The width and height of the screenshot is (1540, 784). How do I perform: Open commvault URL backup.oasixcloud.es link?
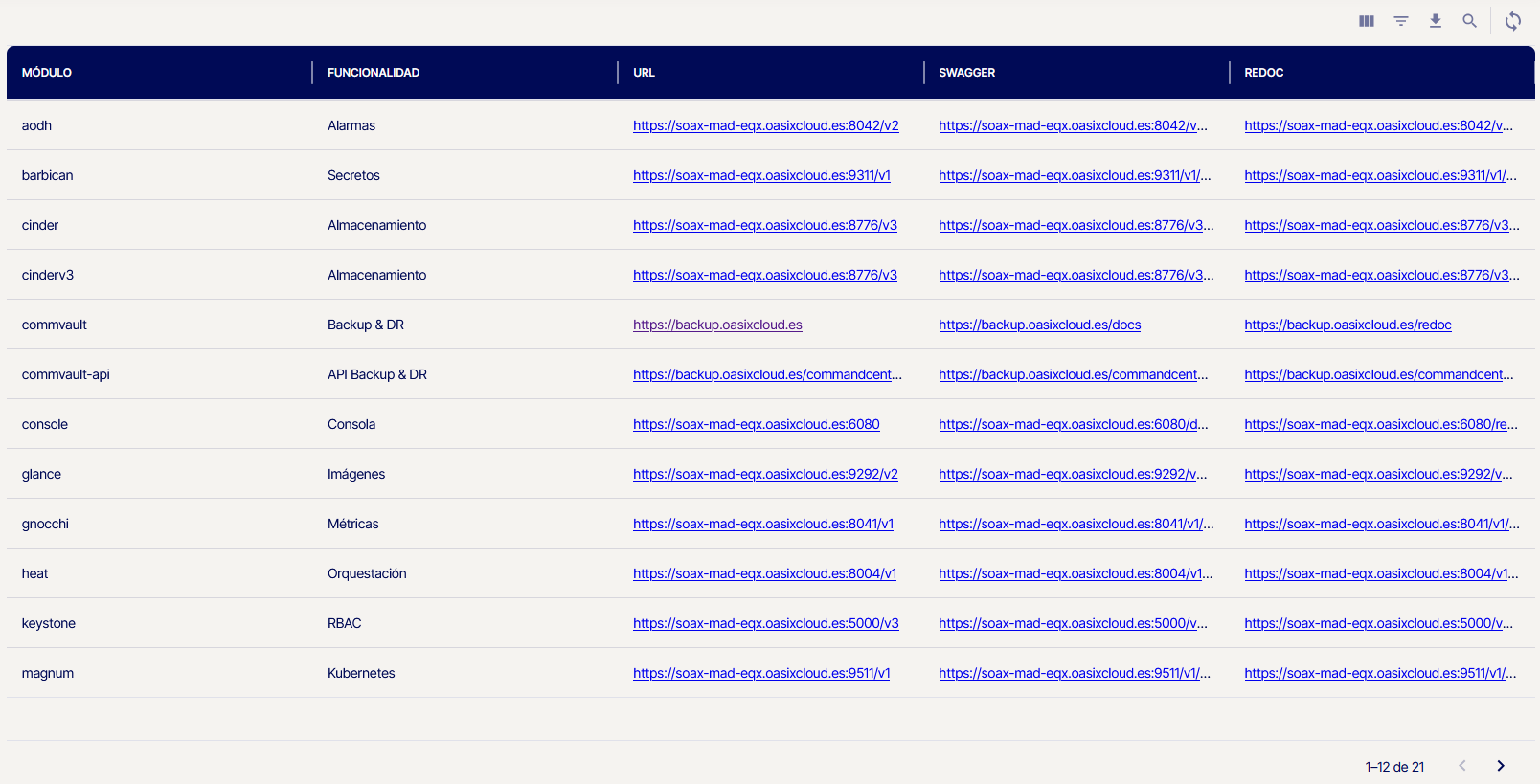717,325
